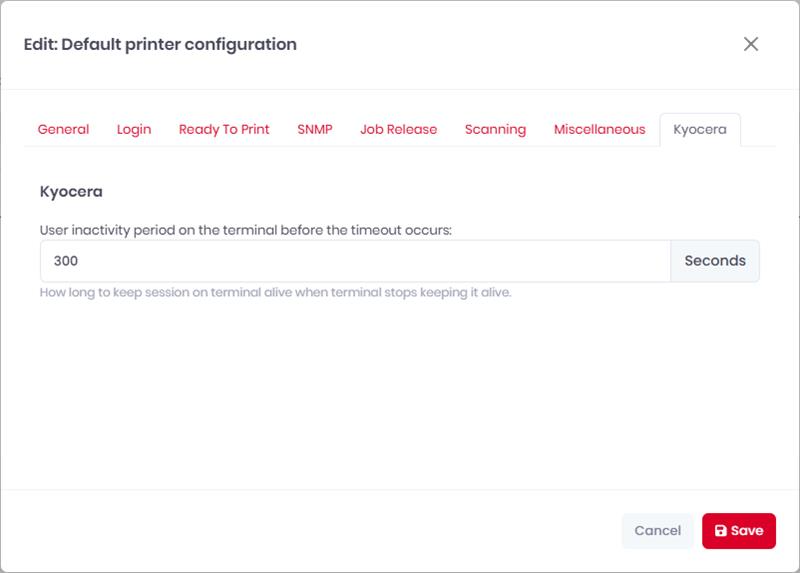Close the printer configuration dialog
Viewport: 800px width, 573px height.
tap(751, 44)
